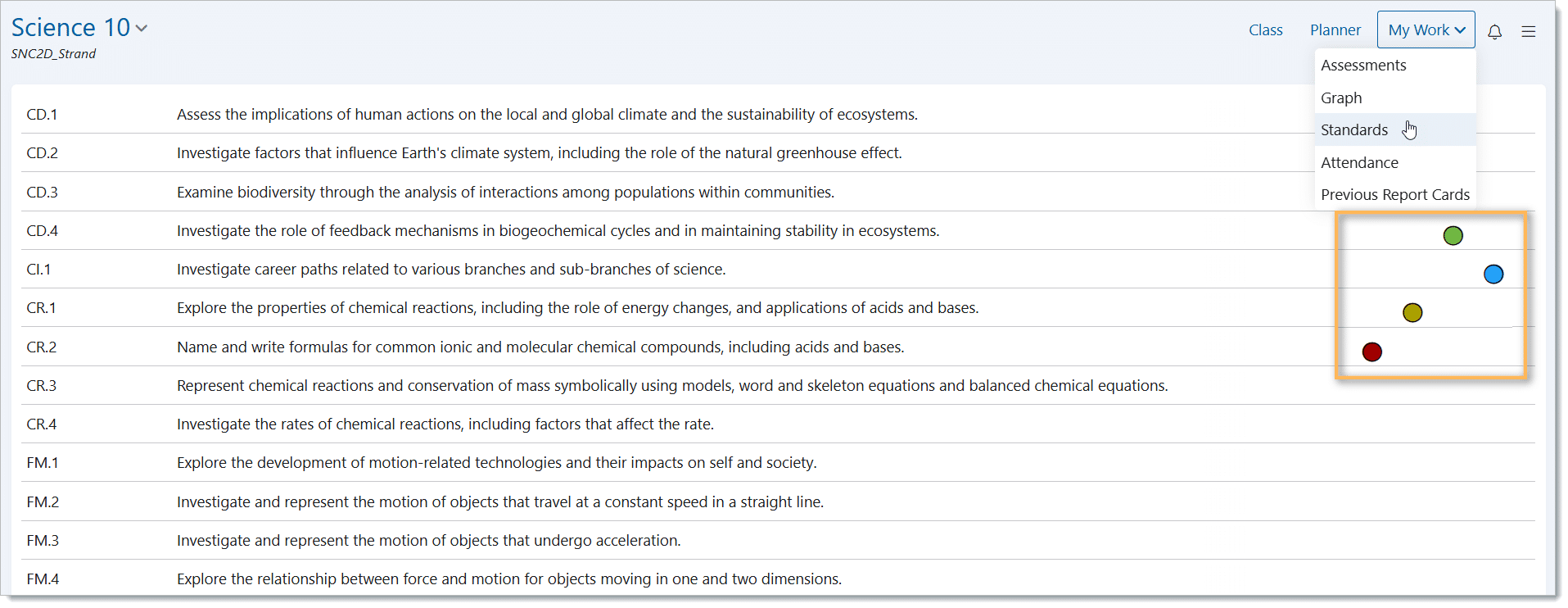
Task: Open Attendance from the dropdown menu
Action: coord(1359,163)
